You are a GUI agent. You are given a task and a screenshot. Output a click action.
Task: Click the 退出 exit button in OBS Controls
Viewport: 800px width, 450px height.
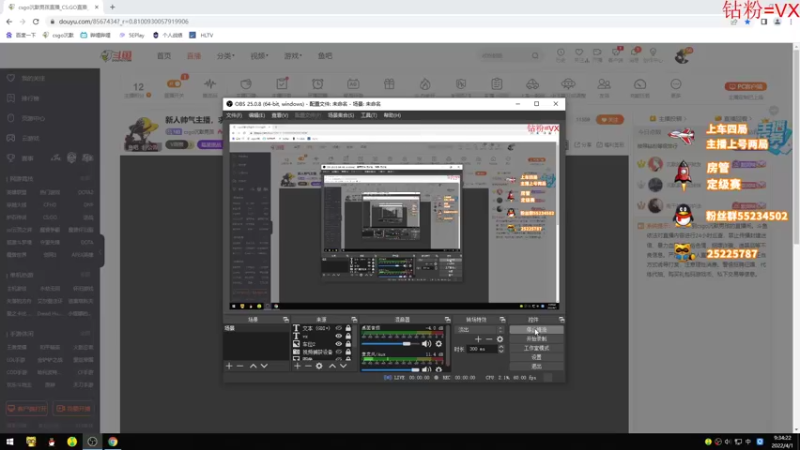(536, 366)
